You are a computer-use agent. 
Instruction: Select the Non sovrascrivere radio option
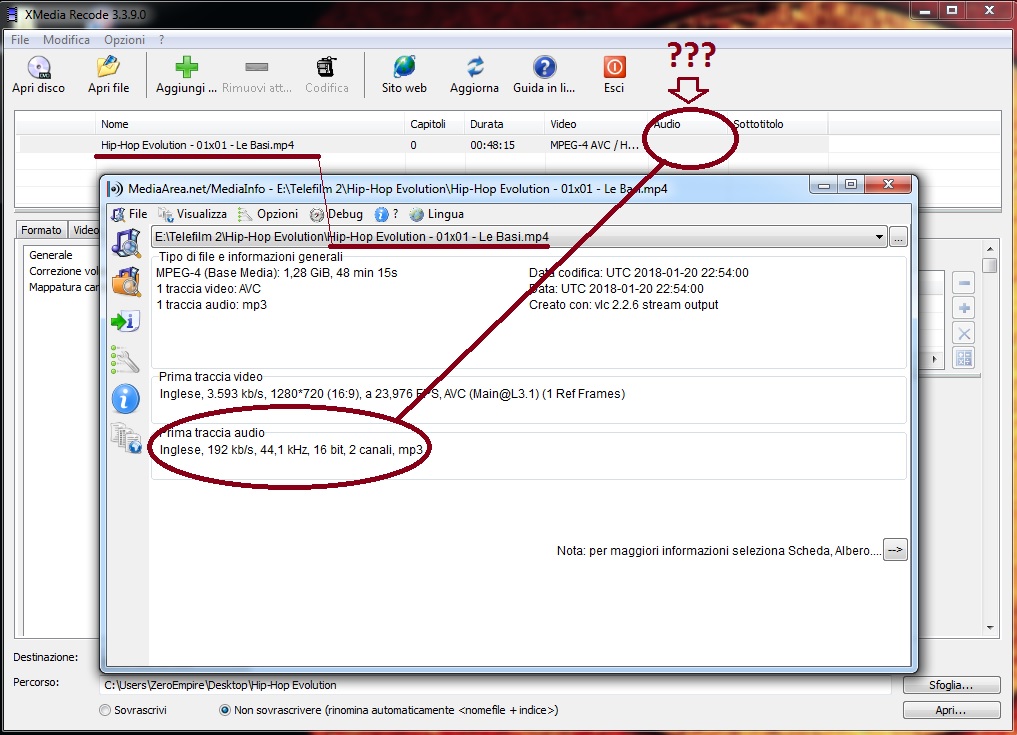coord(224,710)
